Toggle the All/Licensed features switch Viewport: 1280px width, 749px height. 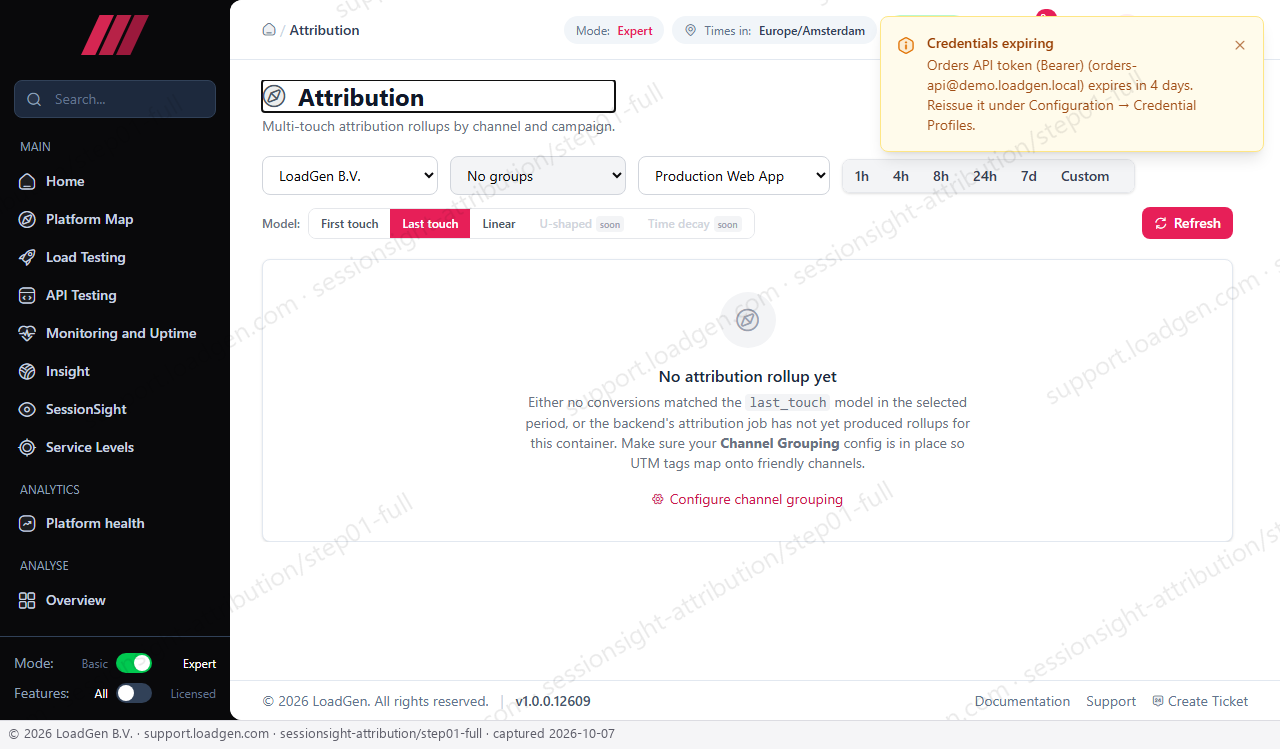pyautogui.click(x=134, y=693)
